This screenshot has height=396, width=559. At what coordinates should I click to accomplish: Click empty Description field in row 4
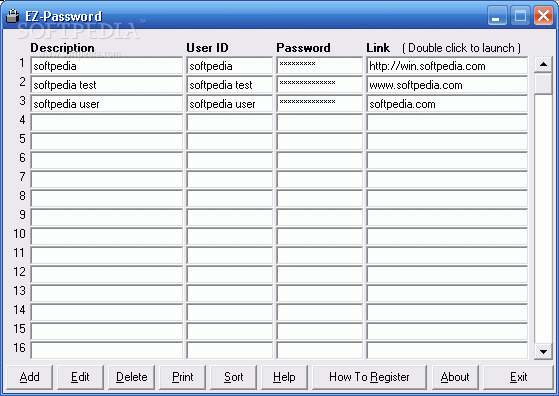(x=107, y=123)
